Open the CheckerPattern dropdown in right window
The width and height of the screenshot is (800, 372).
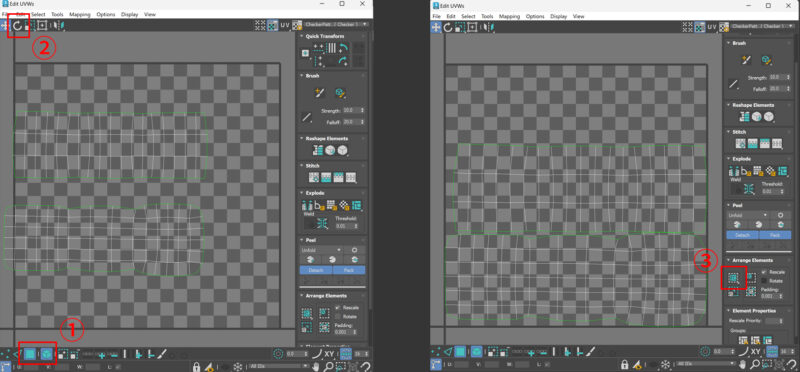[762, 26]
